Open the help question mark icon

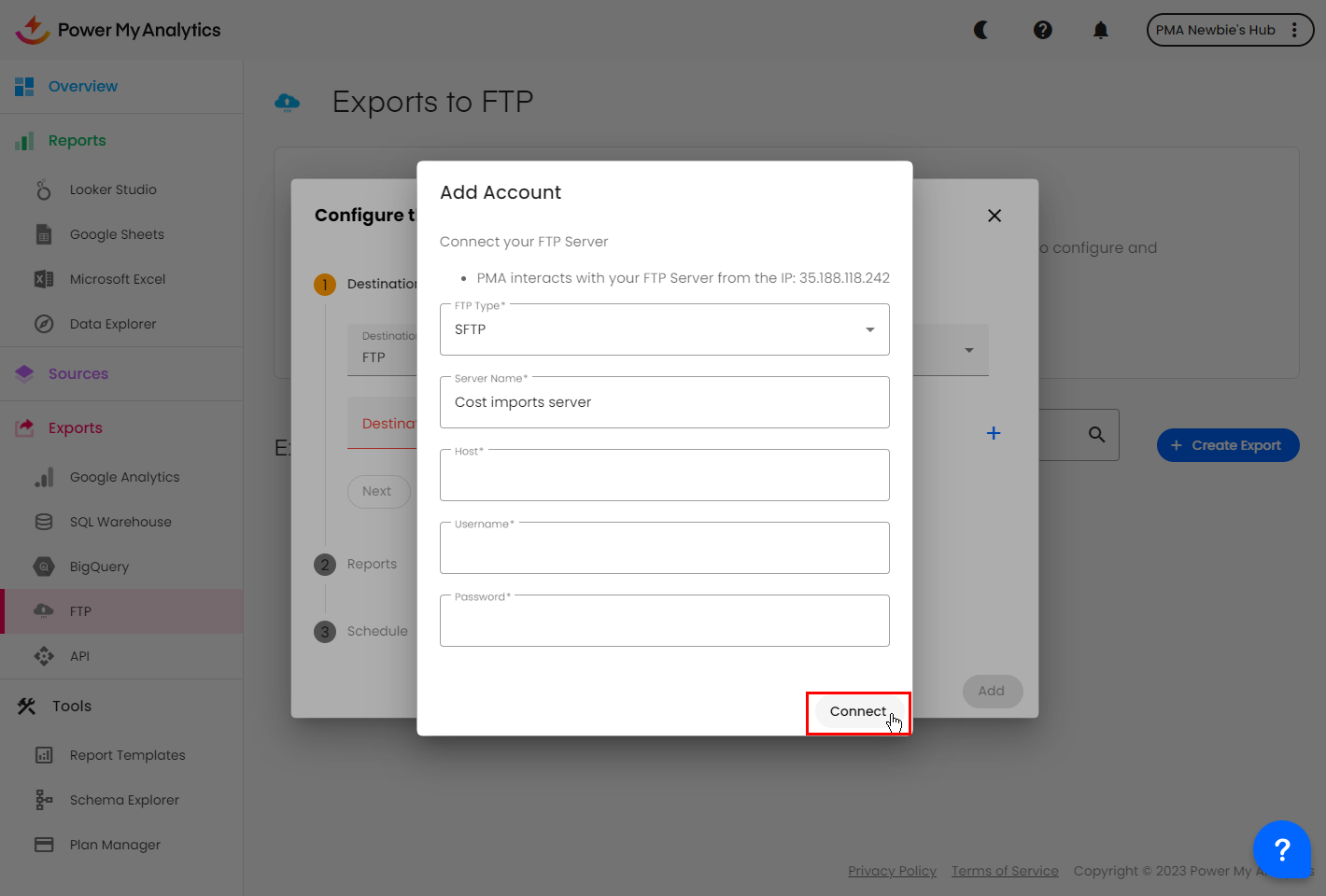[x=1043, y=30]
